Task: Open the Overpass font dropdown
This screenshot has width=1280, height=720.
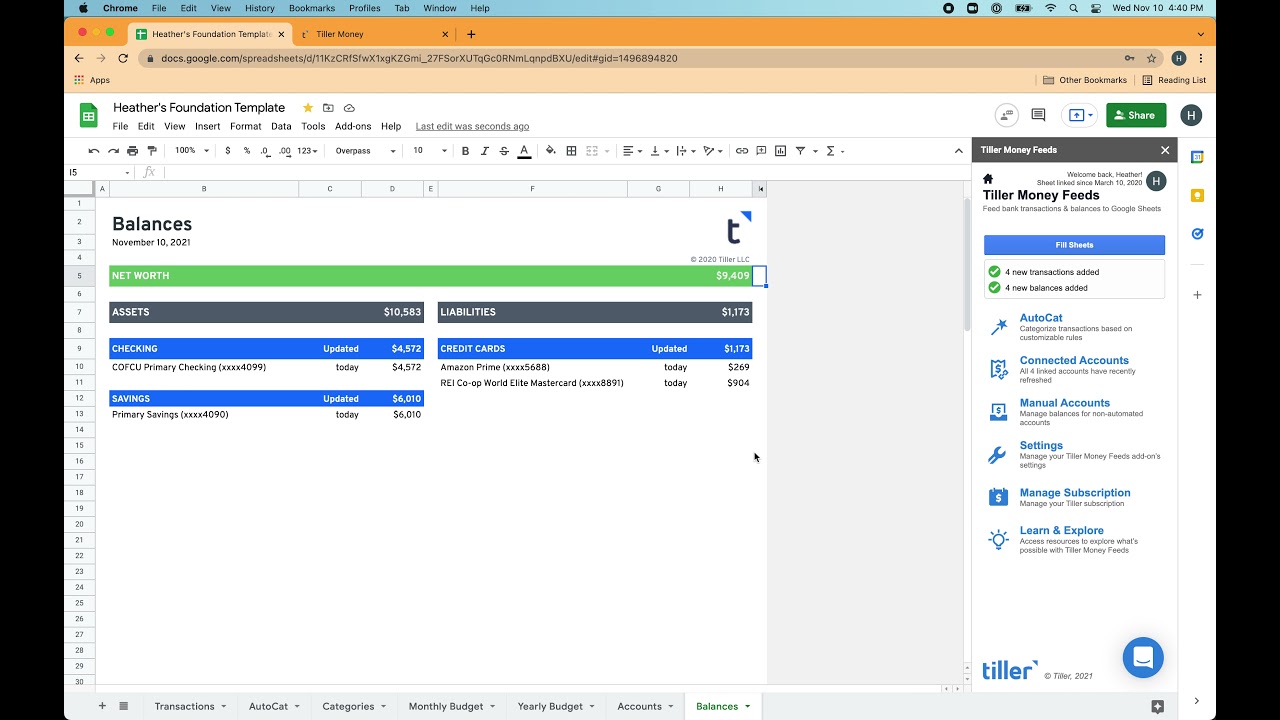Action: point(365,151)
